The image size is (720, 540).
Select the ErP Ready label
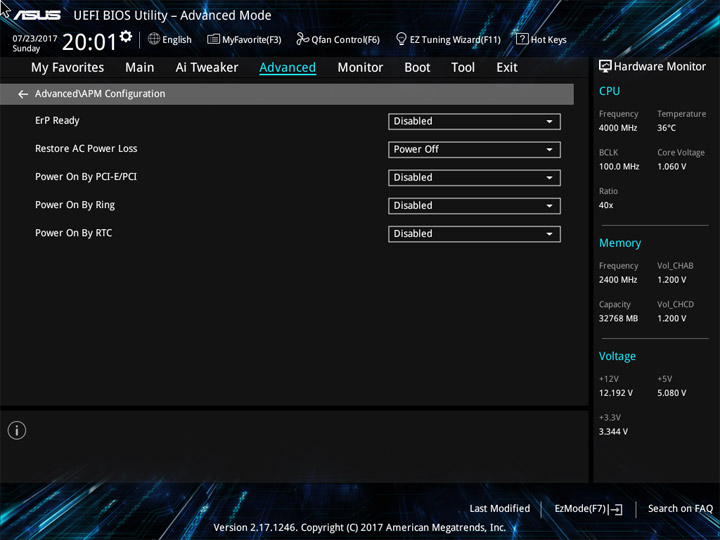(x=57, y=120)
